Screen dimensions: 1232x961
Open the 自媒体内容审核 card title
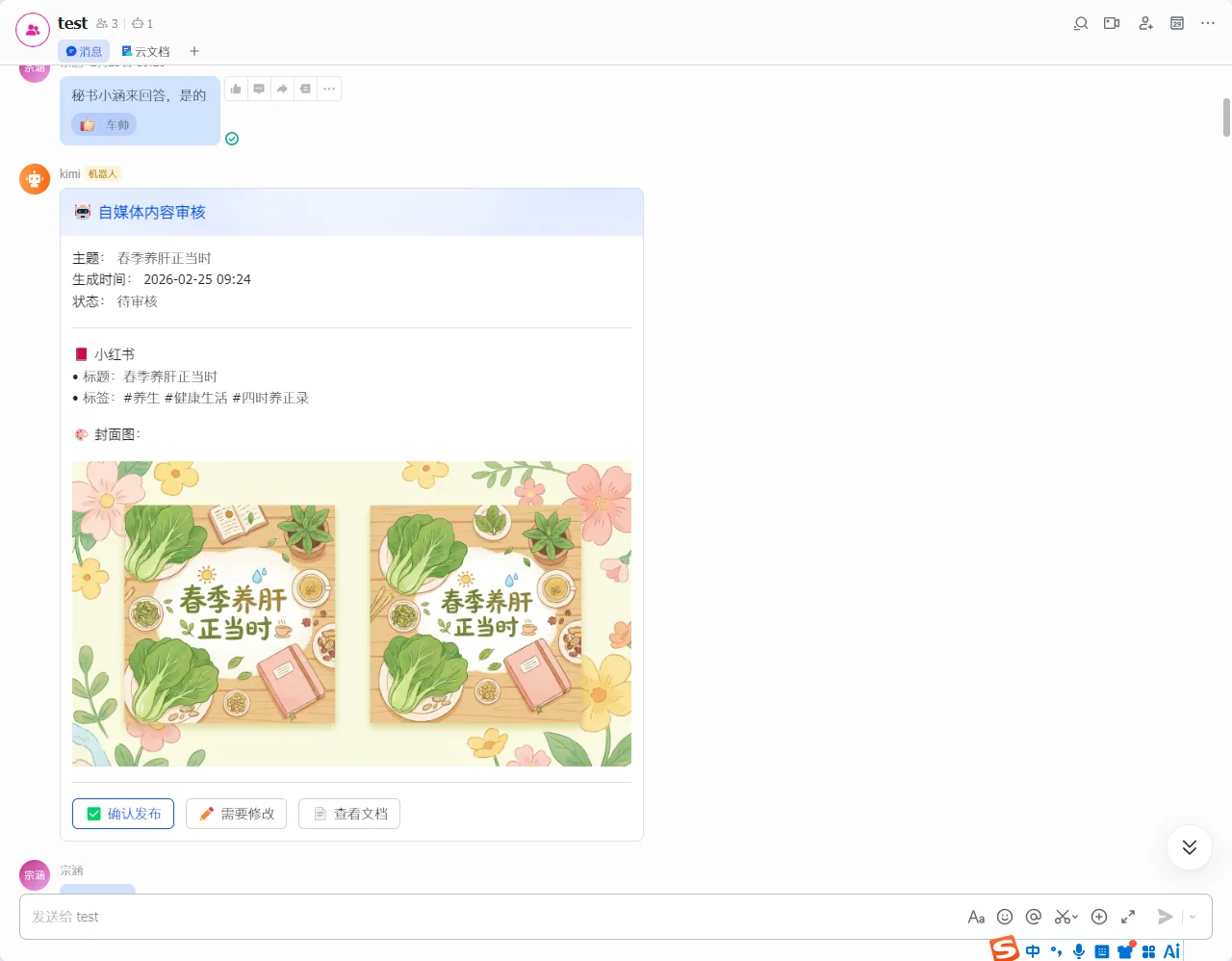[152, 212]
